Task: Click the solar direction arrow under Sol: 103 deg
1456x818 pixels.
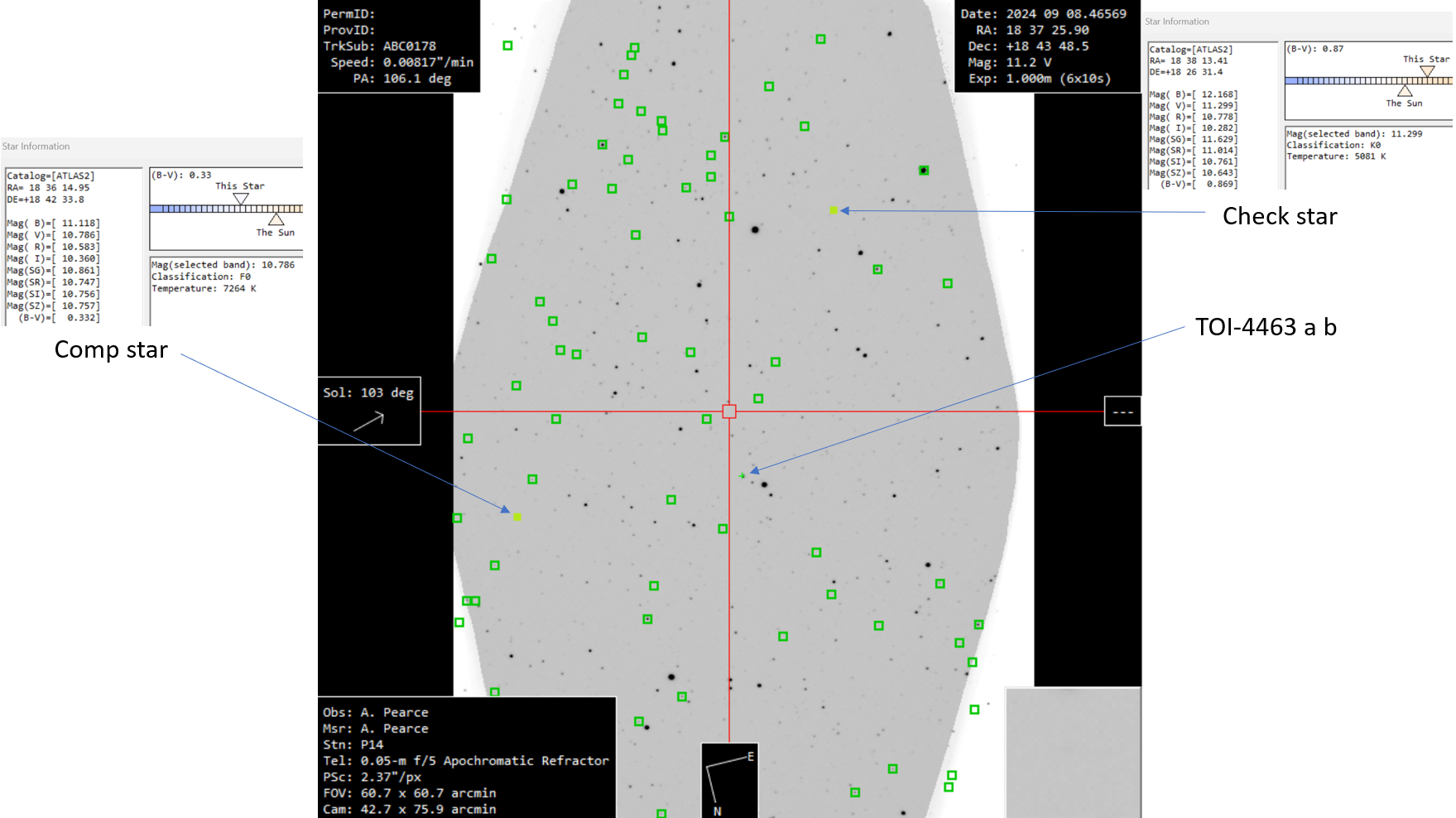Action: (369, 421)
